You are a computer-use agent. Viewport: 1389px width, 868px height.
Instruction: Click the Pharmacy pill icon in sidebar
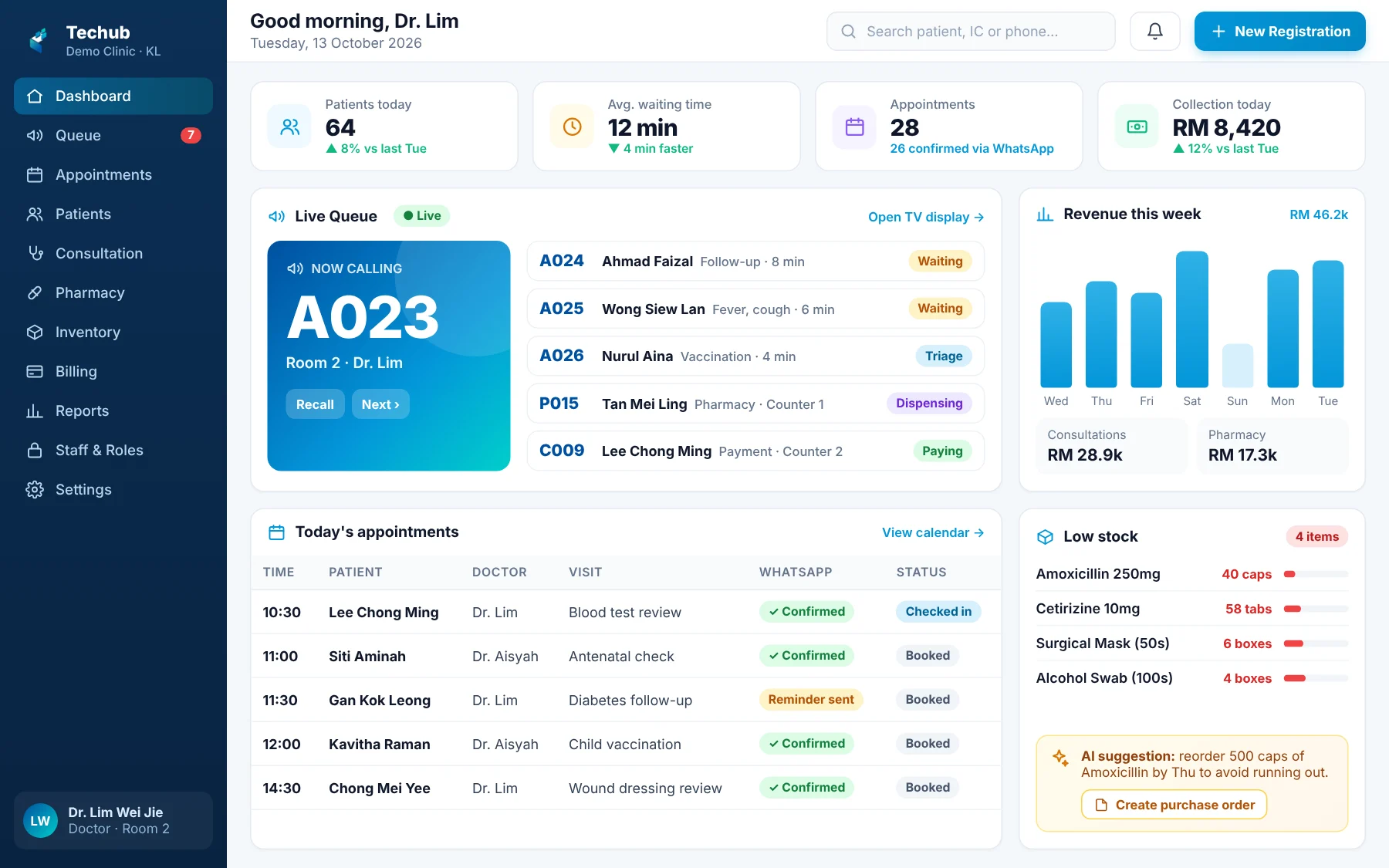pos(35,292)
